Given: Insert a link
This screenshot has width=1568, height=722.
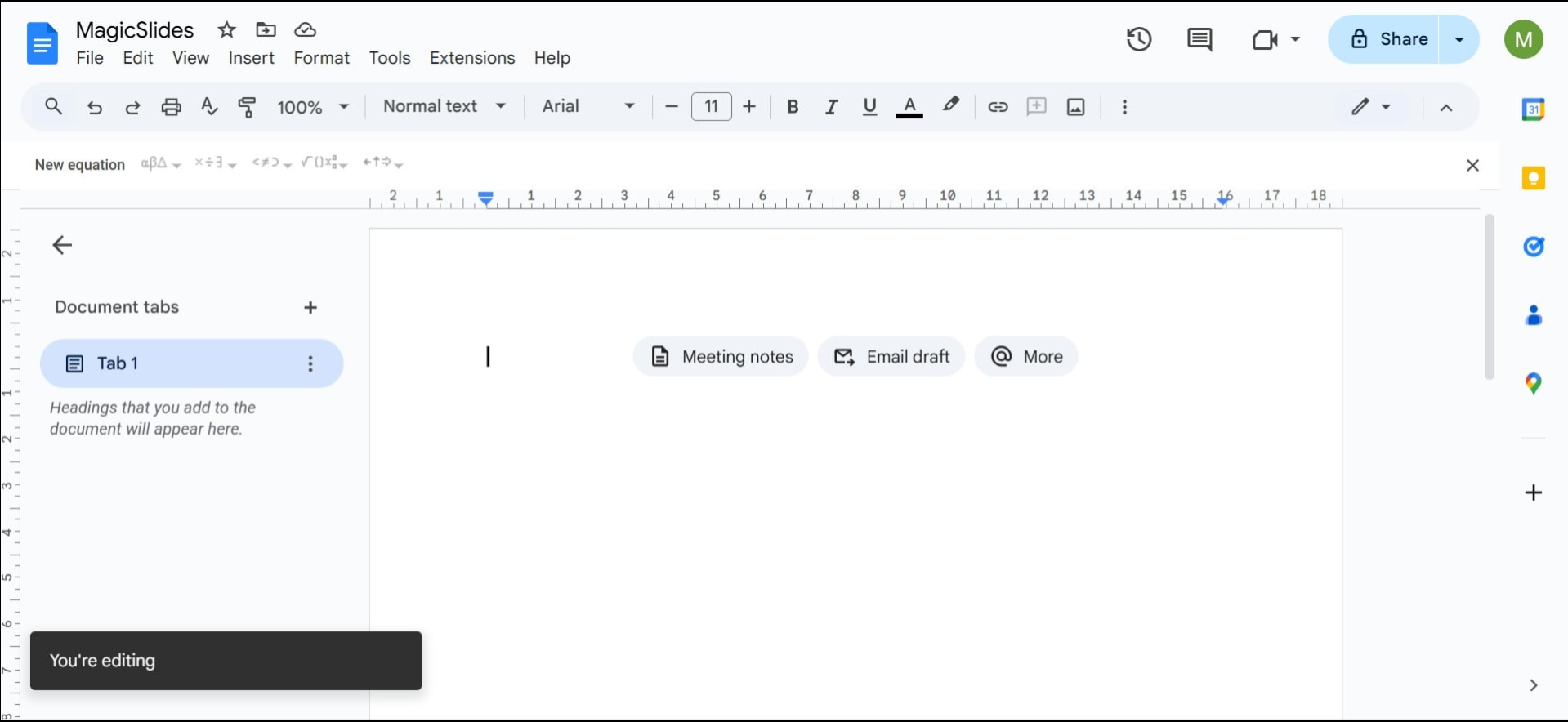Looking at the screenshot, I should pyautogui.click(x=998, y=107).
